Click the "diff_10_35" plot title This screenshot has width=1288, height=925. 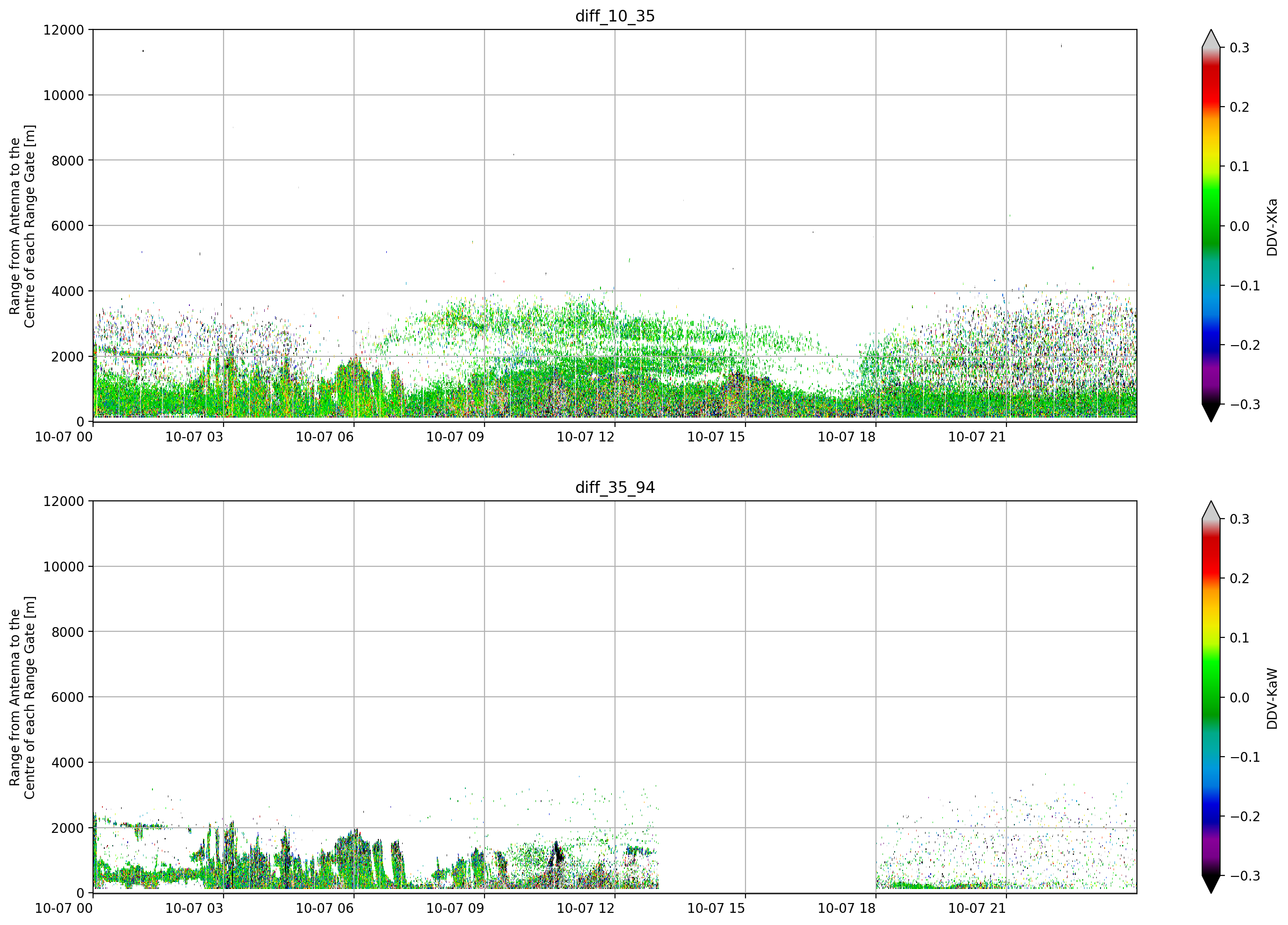615,16
